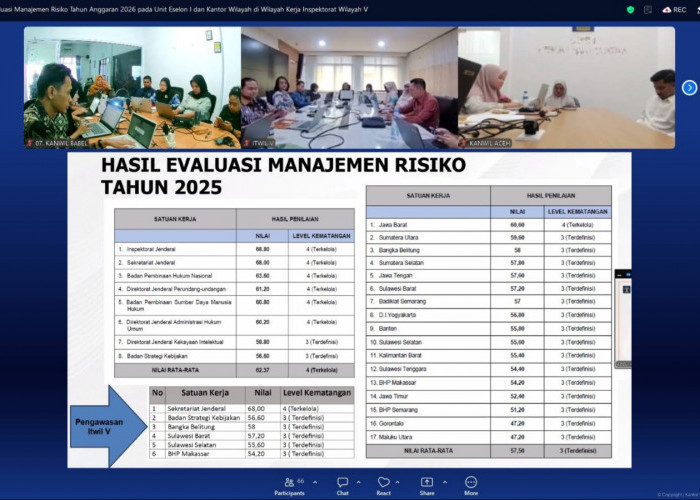Click Direktorat Jenderal Kekayaan Intelektual row
This screenshot has width=700, height=500.
tap(234, 342)
